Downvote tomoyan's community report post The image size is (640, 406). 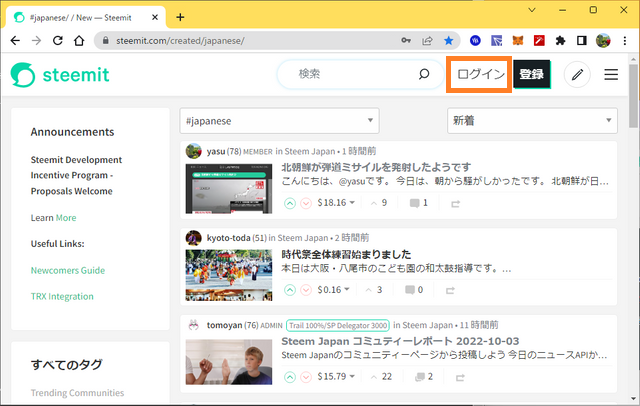point(306,377)
